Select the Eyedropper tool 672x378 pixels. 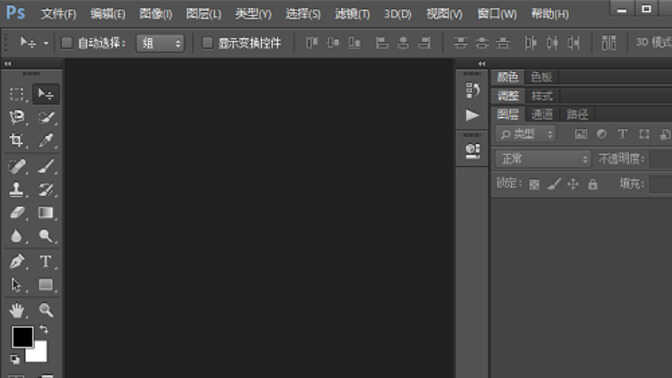[45, 141]
